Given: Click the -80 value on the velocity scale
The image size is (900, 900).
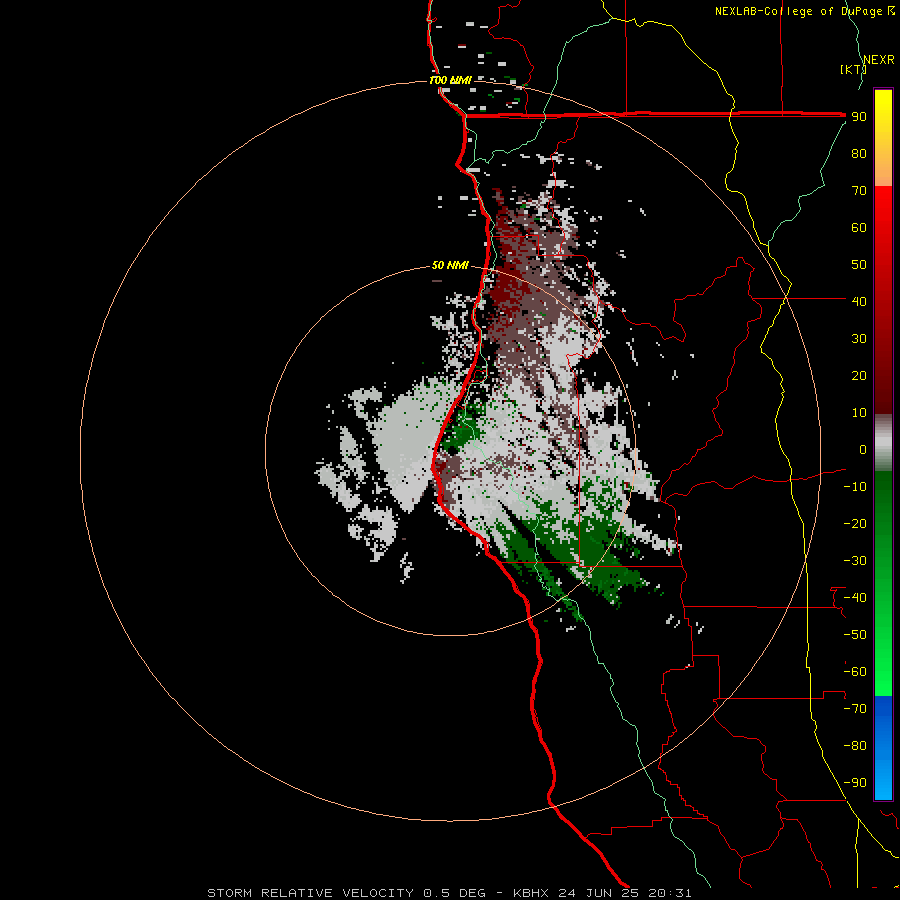Looking at the screenshot, I should point(855,746).
